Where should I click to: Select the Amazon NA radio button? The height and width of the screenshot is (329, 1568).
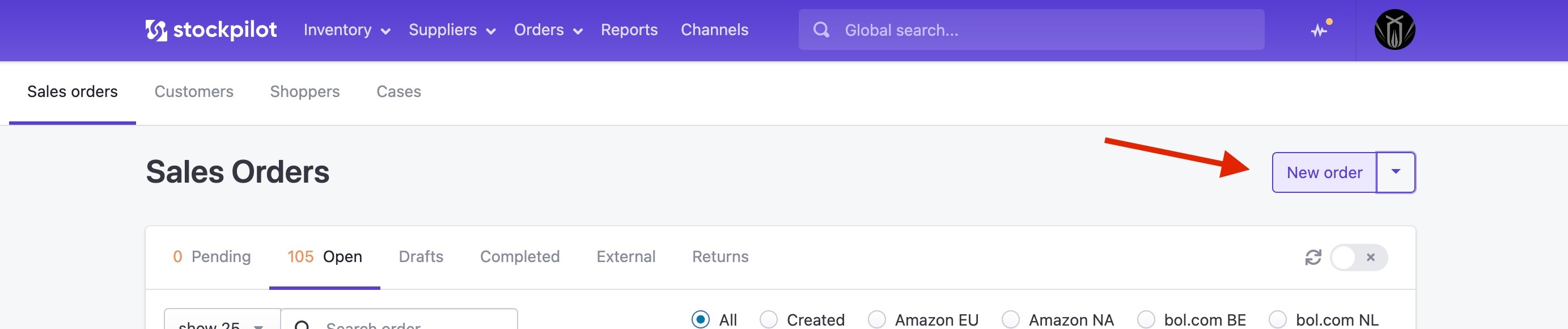pyautogui.click(x=1010, y=319)
